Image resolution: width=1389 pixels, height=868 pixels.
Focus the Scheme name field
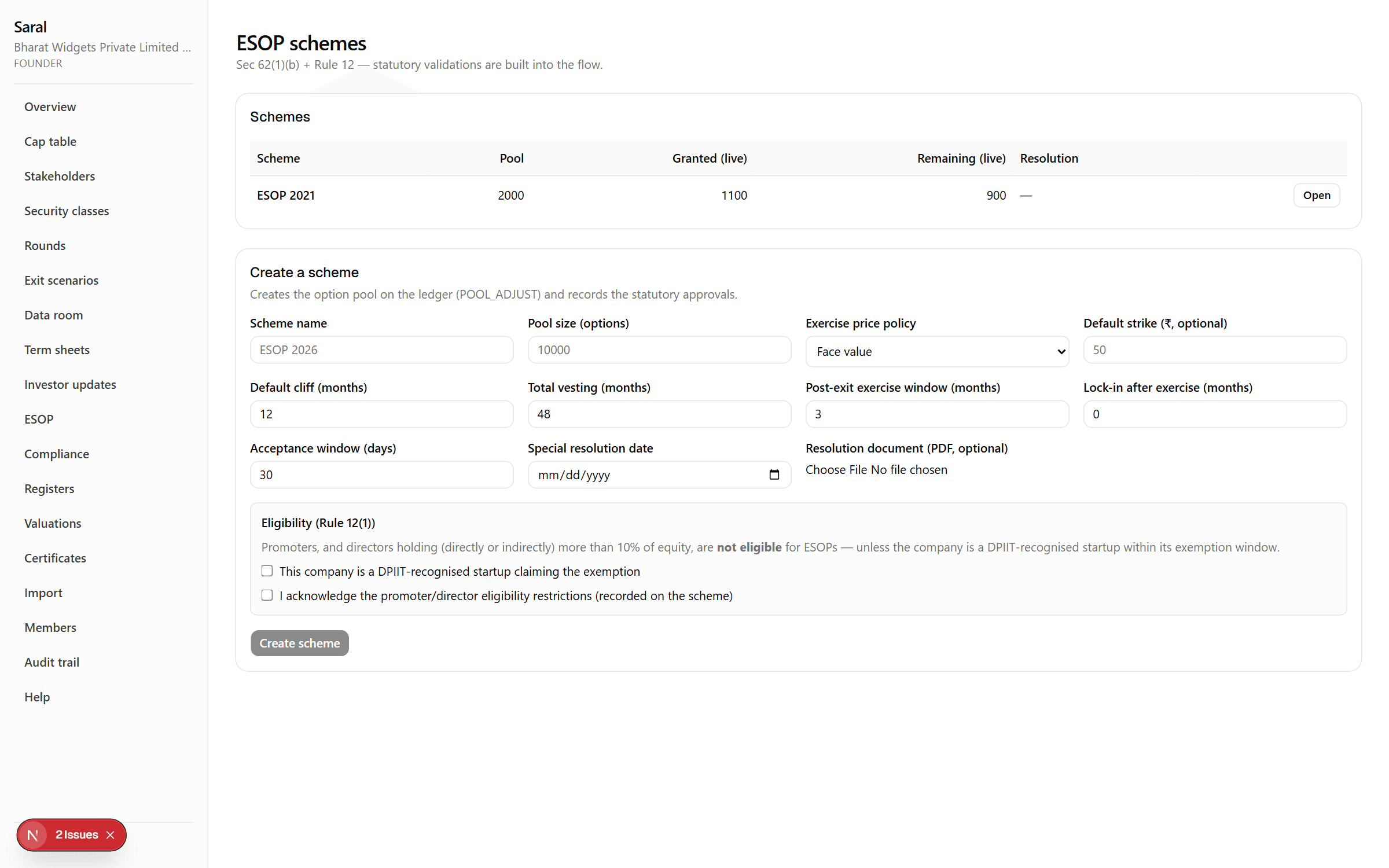[381, 350]
